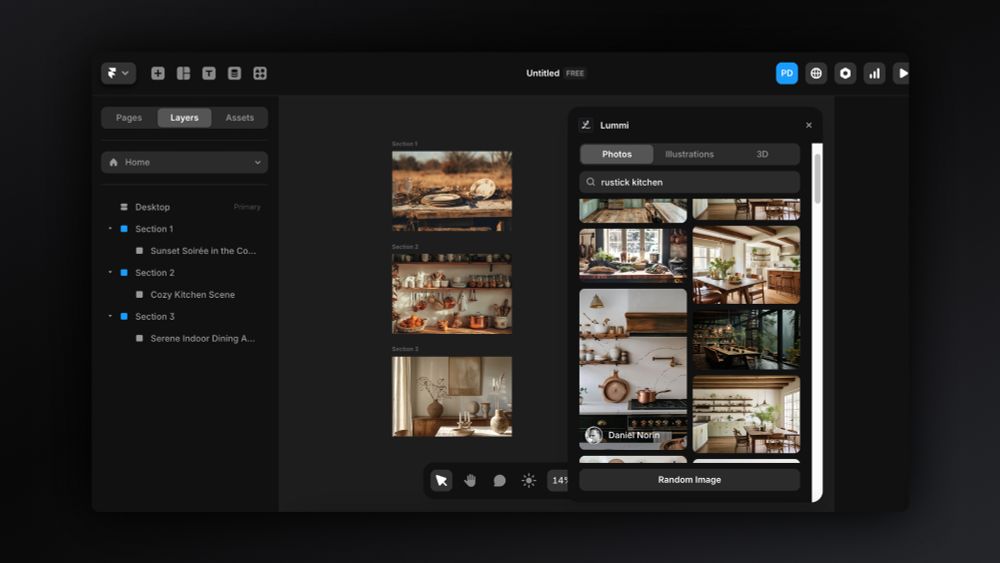This screenshot has width=1000, height=563.
Task: Click Daniel Norin author name
Action: [x=634, y=435]
